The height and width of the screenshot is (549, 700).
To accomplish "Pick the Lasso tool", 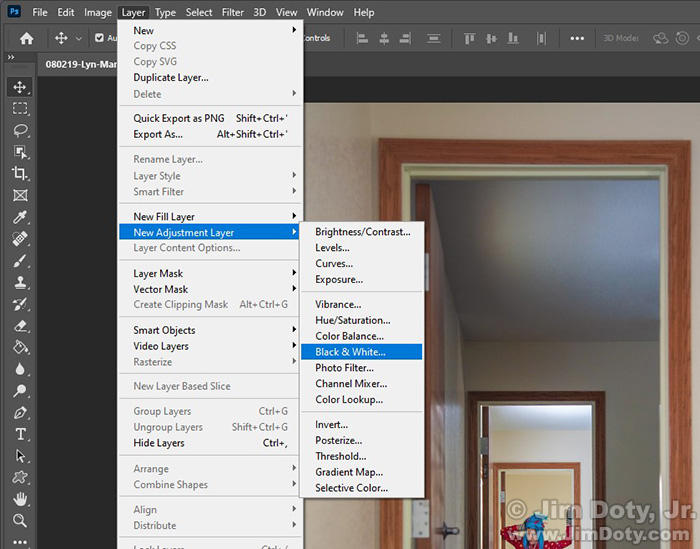I will click(x=20, y=131).
